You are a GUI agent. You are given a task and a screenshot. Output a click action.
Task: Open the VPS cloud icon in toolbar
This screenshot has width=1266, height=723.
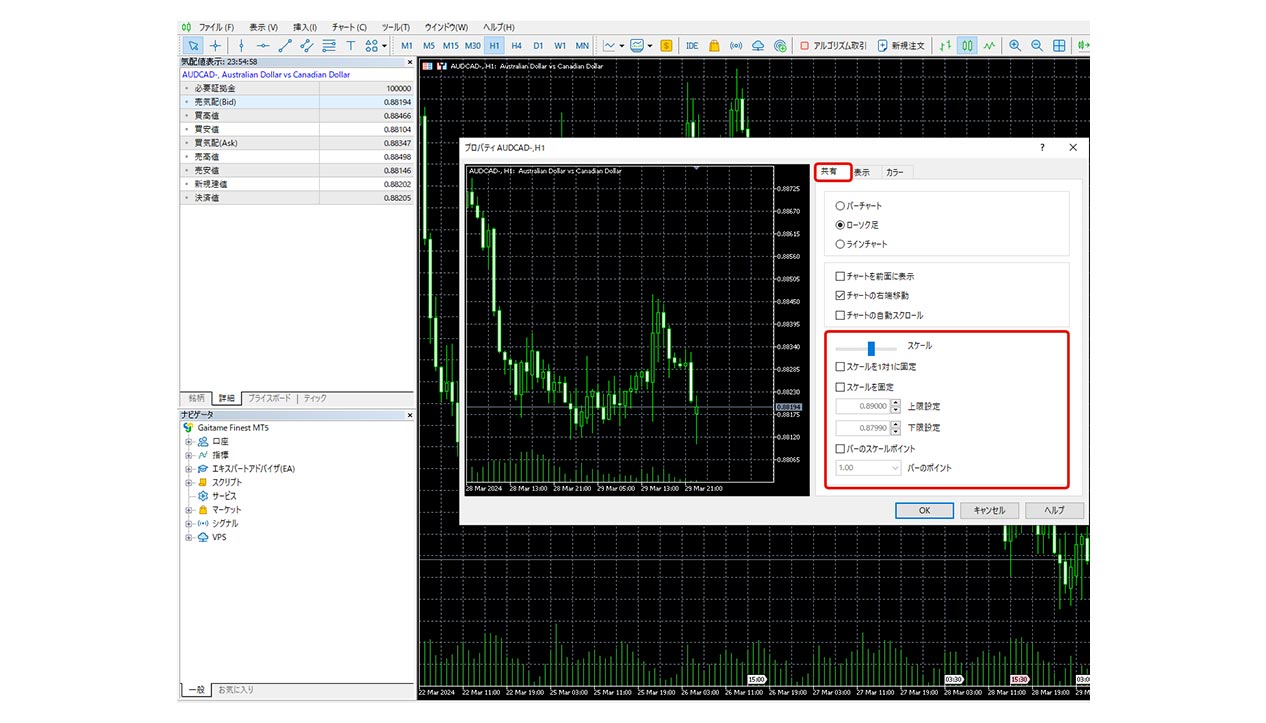click(x=758, y=46)
